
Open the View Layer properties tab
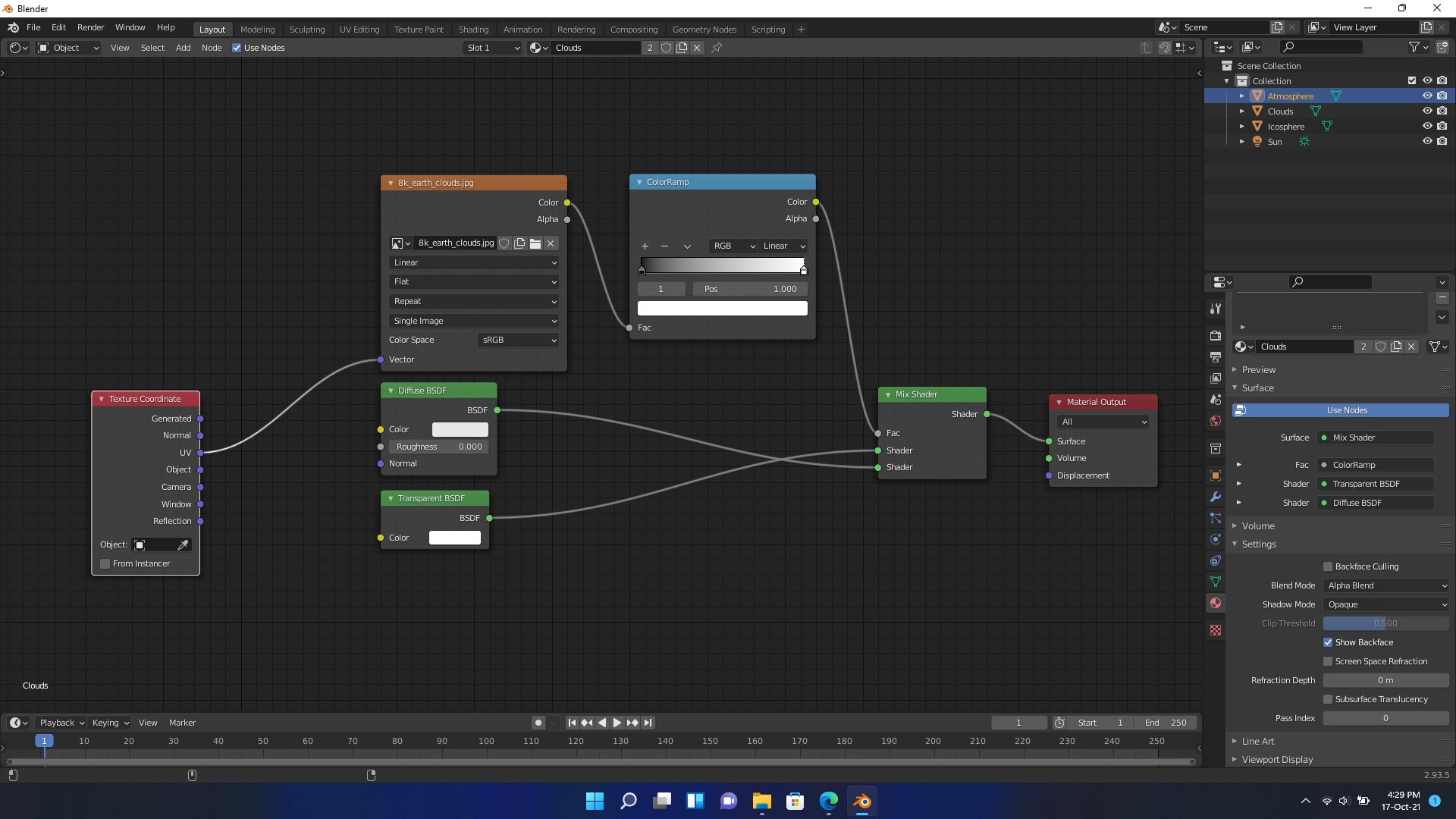tap(1216, 378)
